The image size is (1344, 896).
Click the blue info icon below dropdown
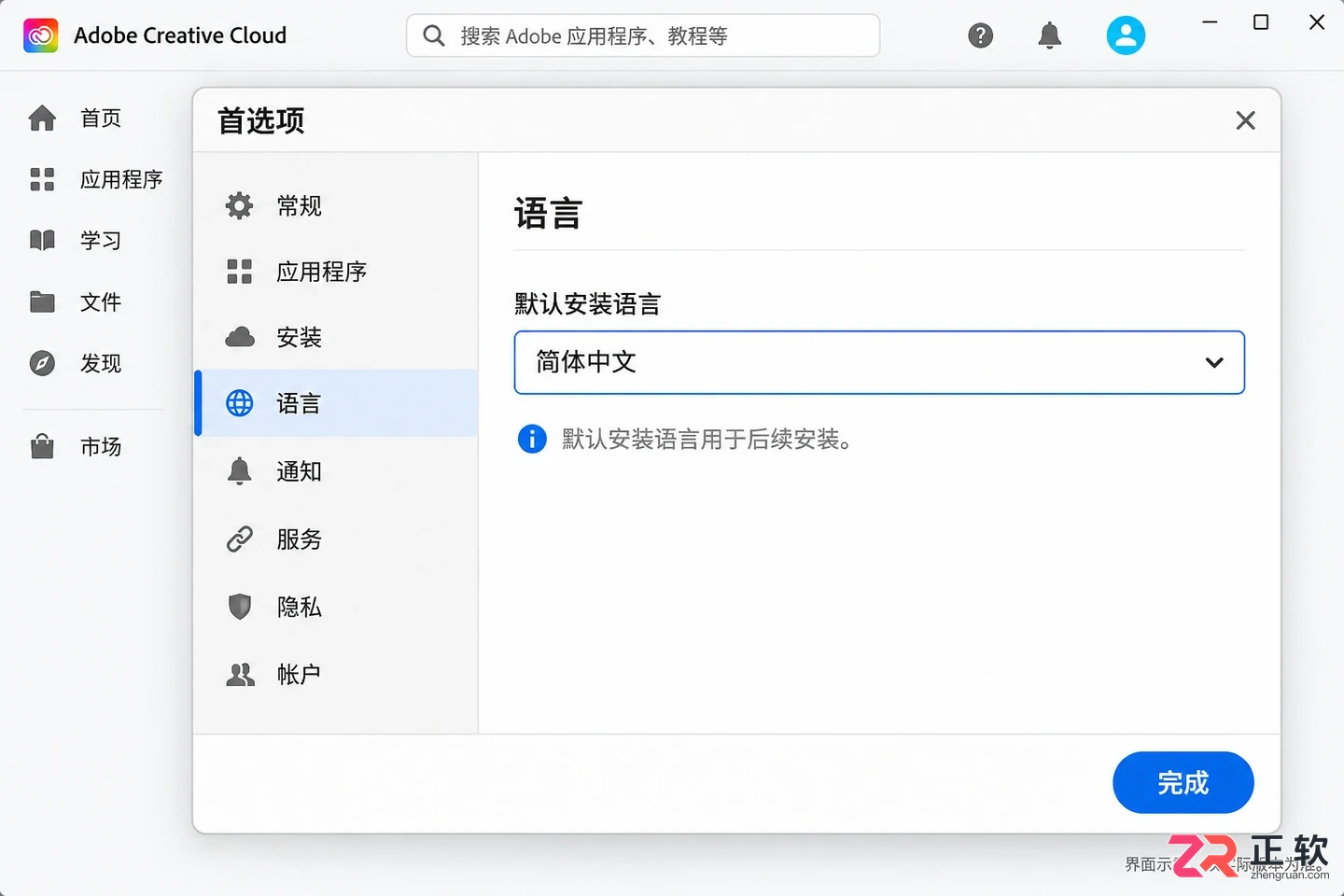[532, 438]
